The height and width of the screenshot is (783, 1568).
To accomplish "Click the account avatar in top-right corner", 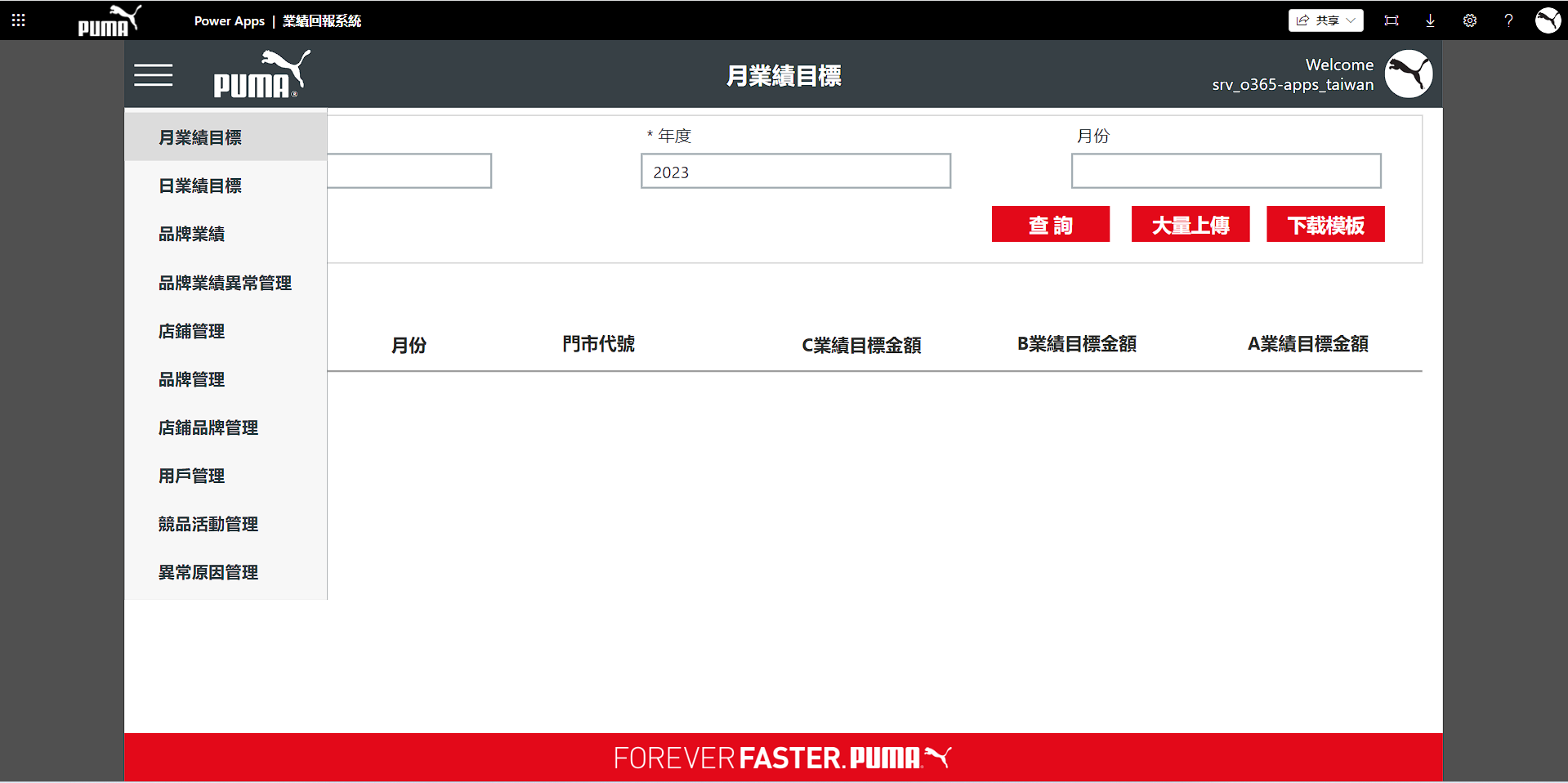I will [1548, 20].
